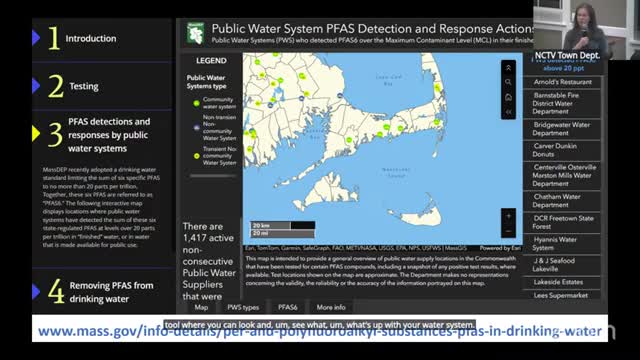Image resolution: width=640 pixels, height=360 pixels.
Task: Click the legend horizontal scrollbar
Action: click(213, 176)
